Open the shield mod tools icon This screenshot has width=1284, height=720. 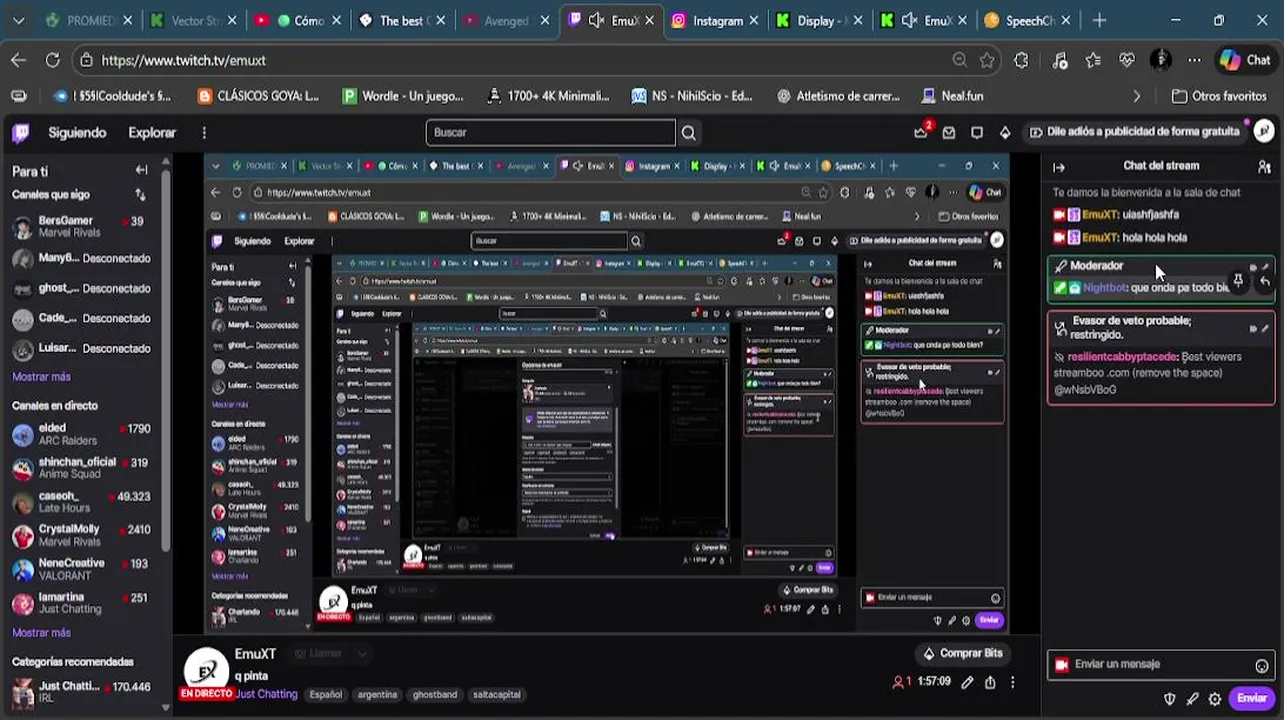[1170, 699]
